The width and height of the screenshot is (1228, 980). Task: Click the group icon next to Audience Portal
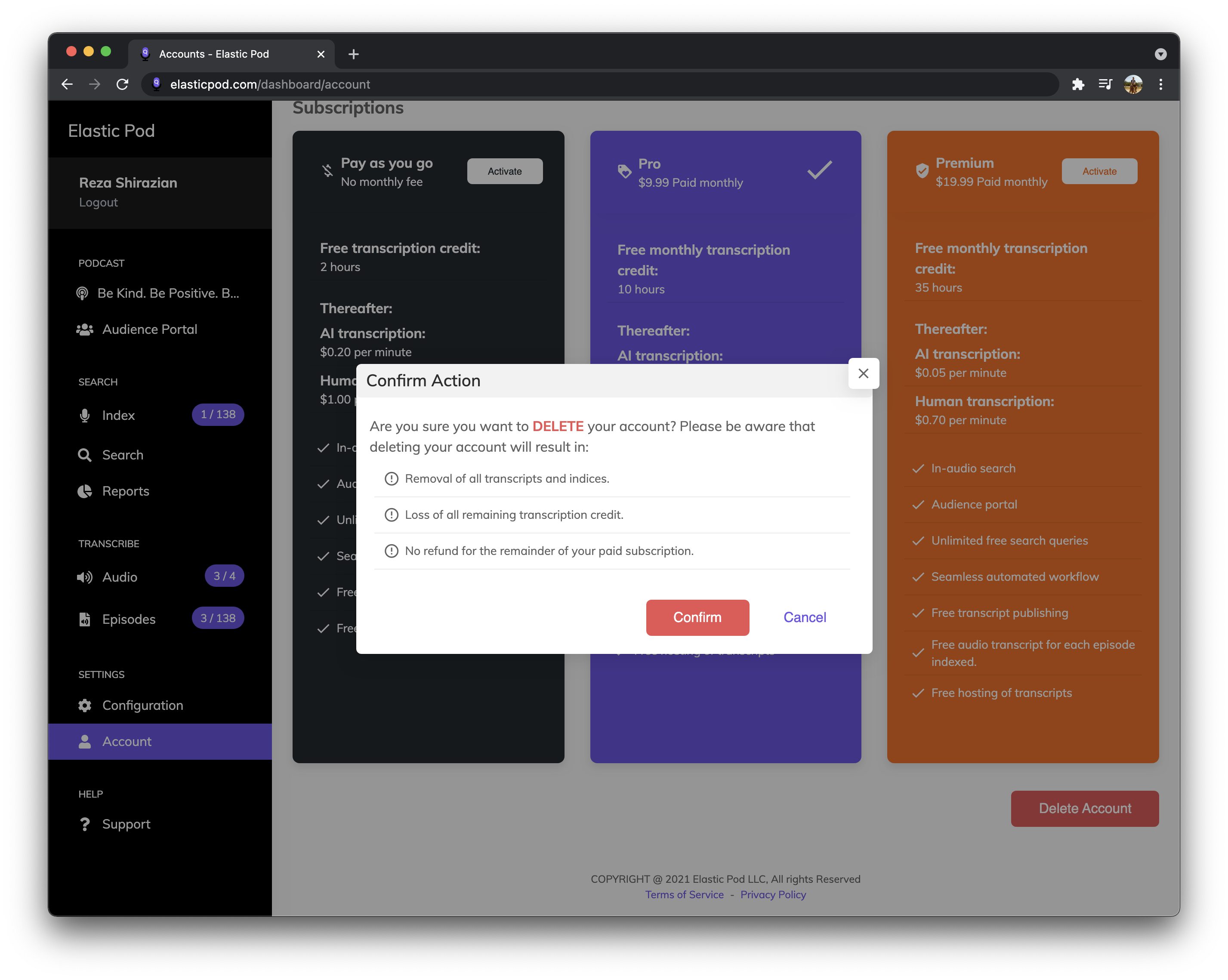84,329
